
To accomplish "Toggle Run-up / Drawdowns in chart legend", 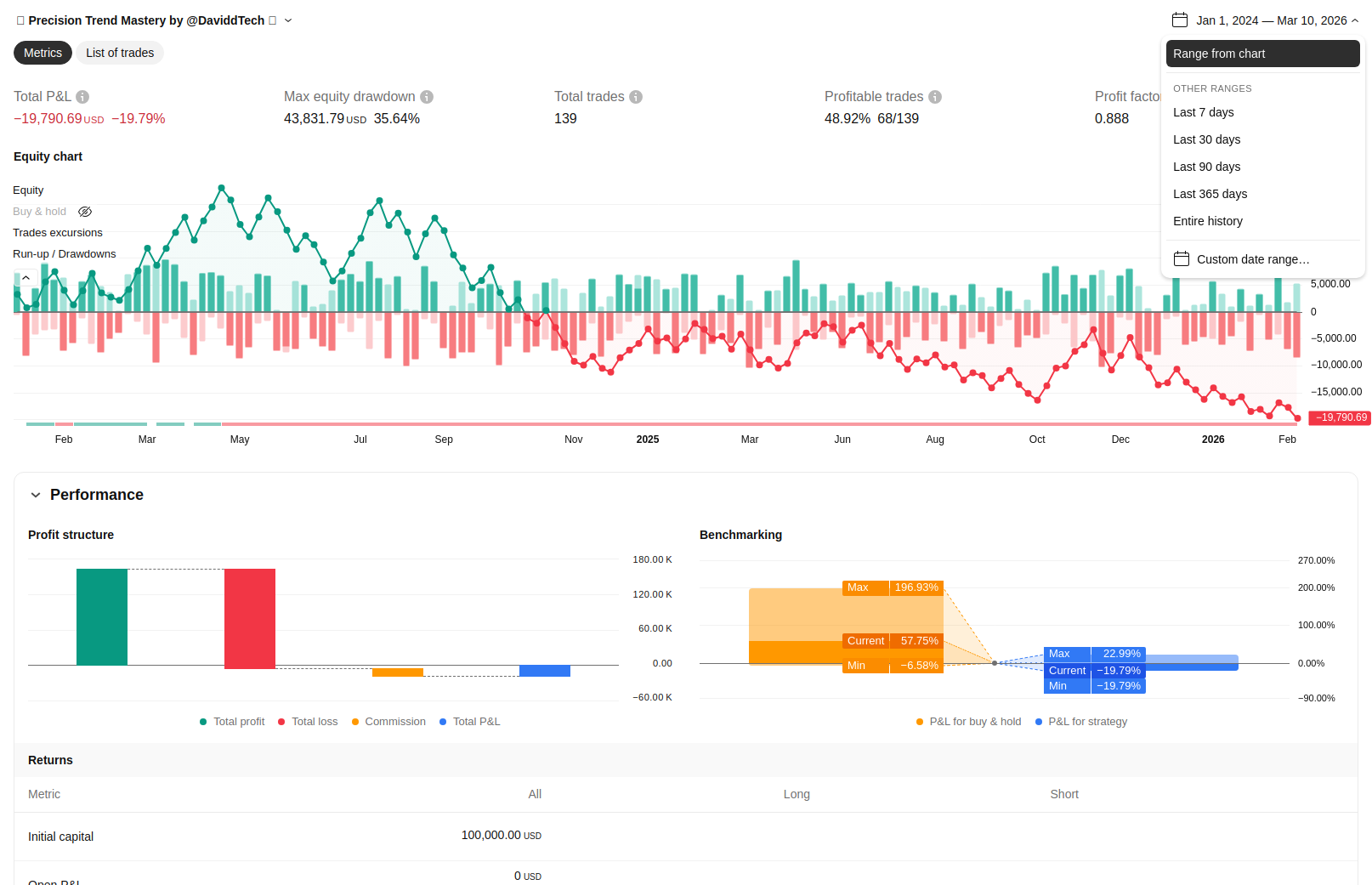I will (65, 254).
